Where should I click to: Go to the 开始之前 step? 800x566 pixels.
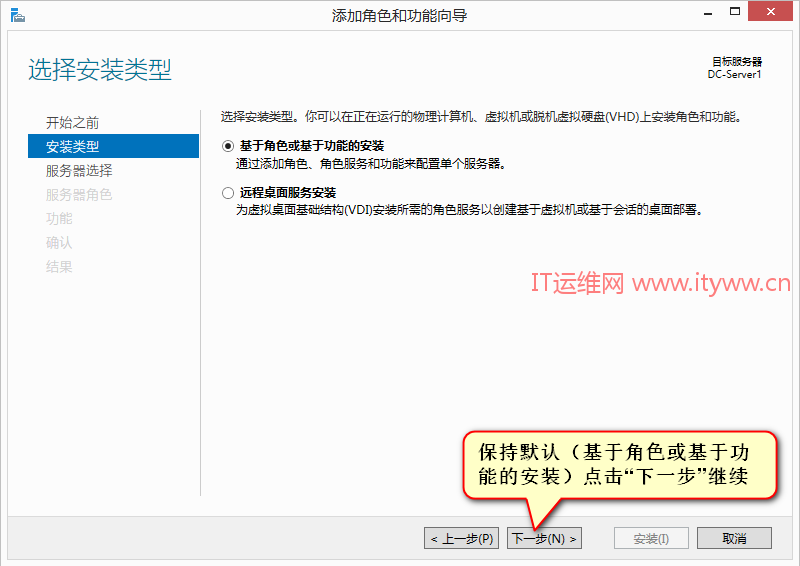point(72,122)
